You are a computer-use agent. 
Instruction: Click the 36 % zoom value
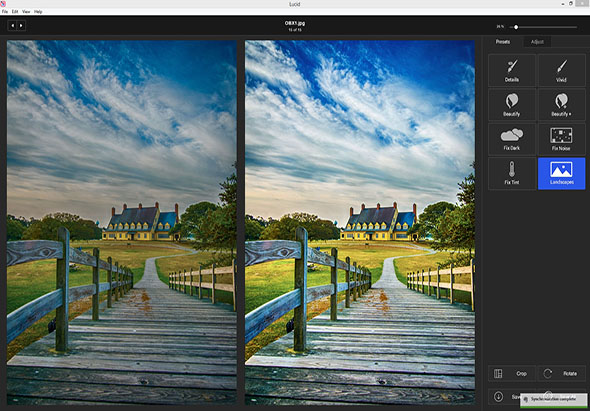[x=500, y=27]
